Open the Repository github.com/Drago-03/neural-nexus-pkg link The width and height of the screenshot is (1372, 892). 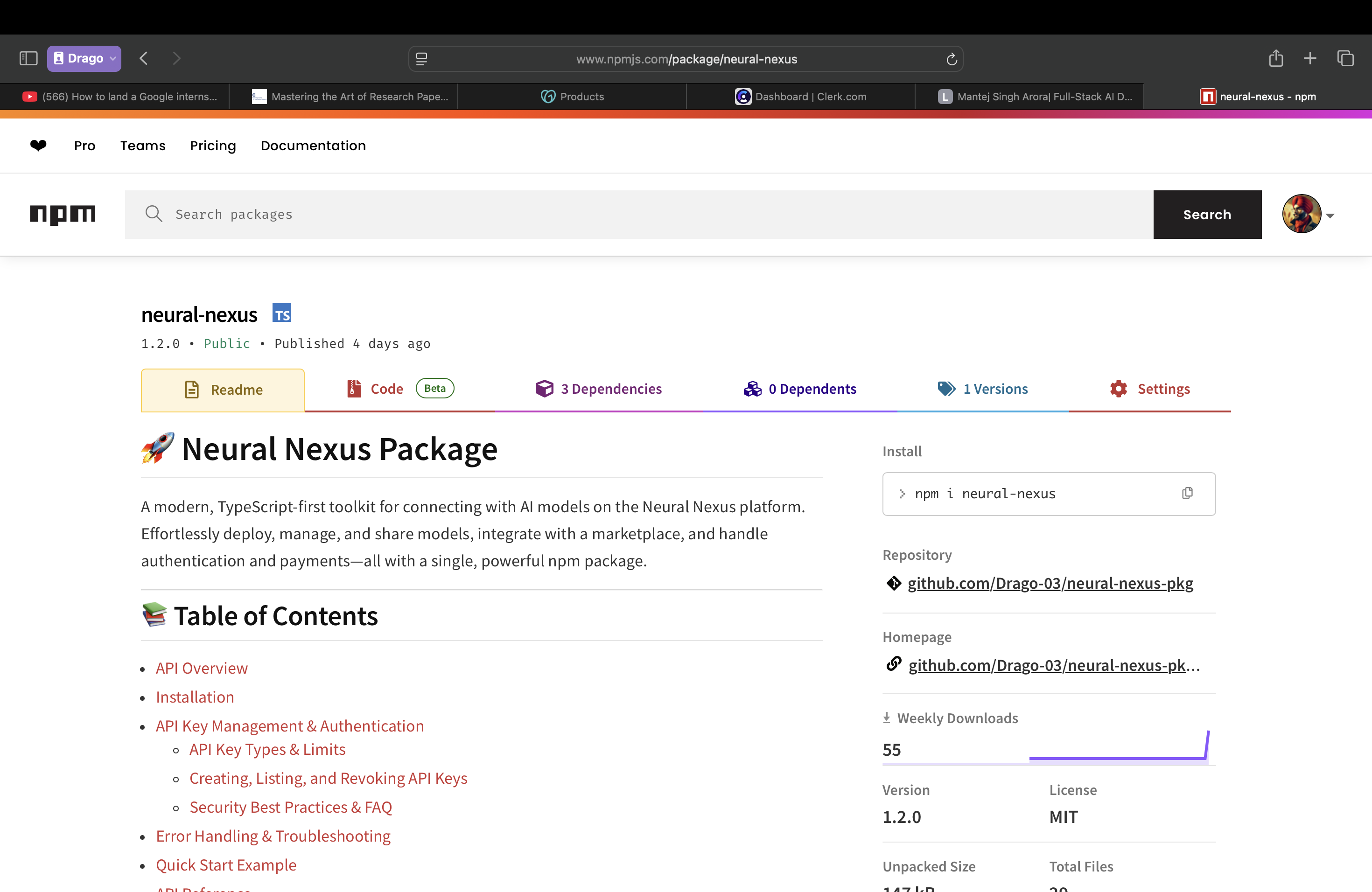(1050, 583)
